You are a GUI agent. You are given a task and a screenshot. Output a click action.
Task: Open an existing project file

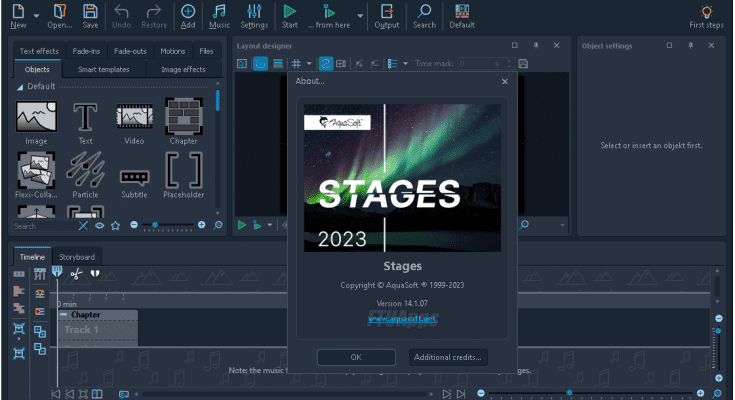(x=60, y=16)
